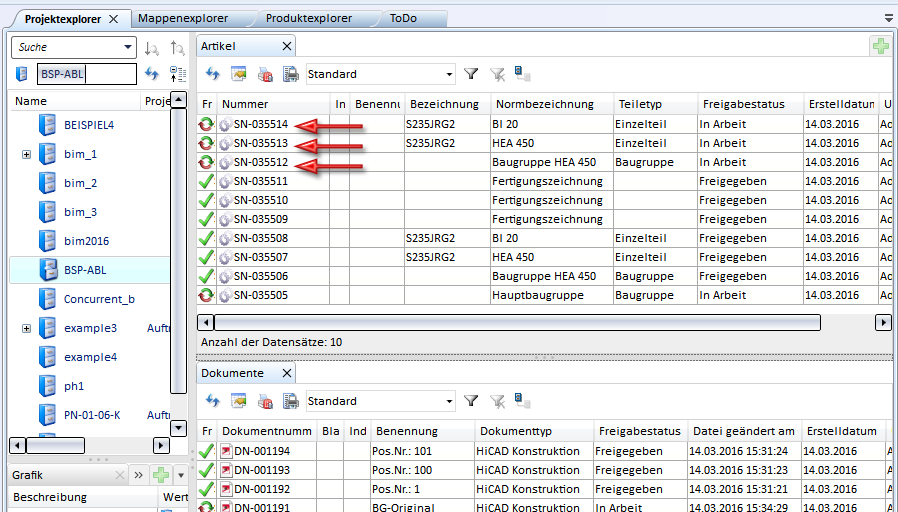Image resolution: width=898 pixels, height=512 pixels.
Task: Open Standard dropdown in Artikel toolbar
Action: coord(449,74)
